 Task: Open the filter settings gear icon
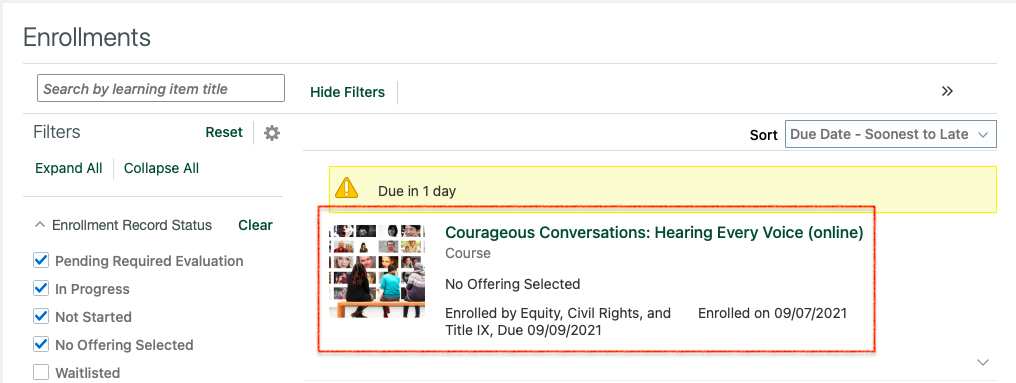point(272,133)
